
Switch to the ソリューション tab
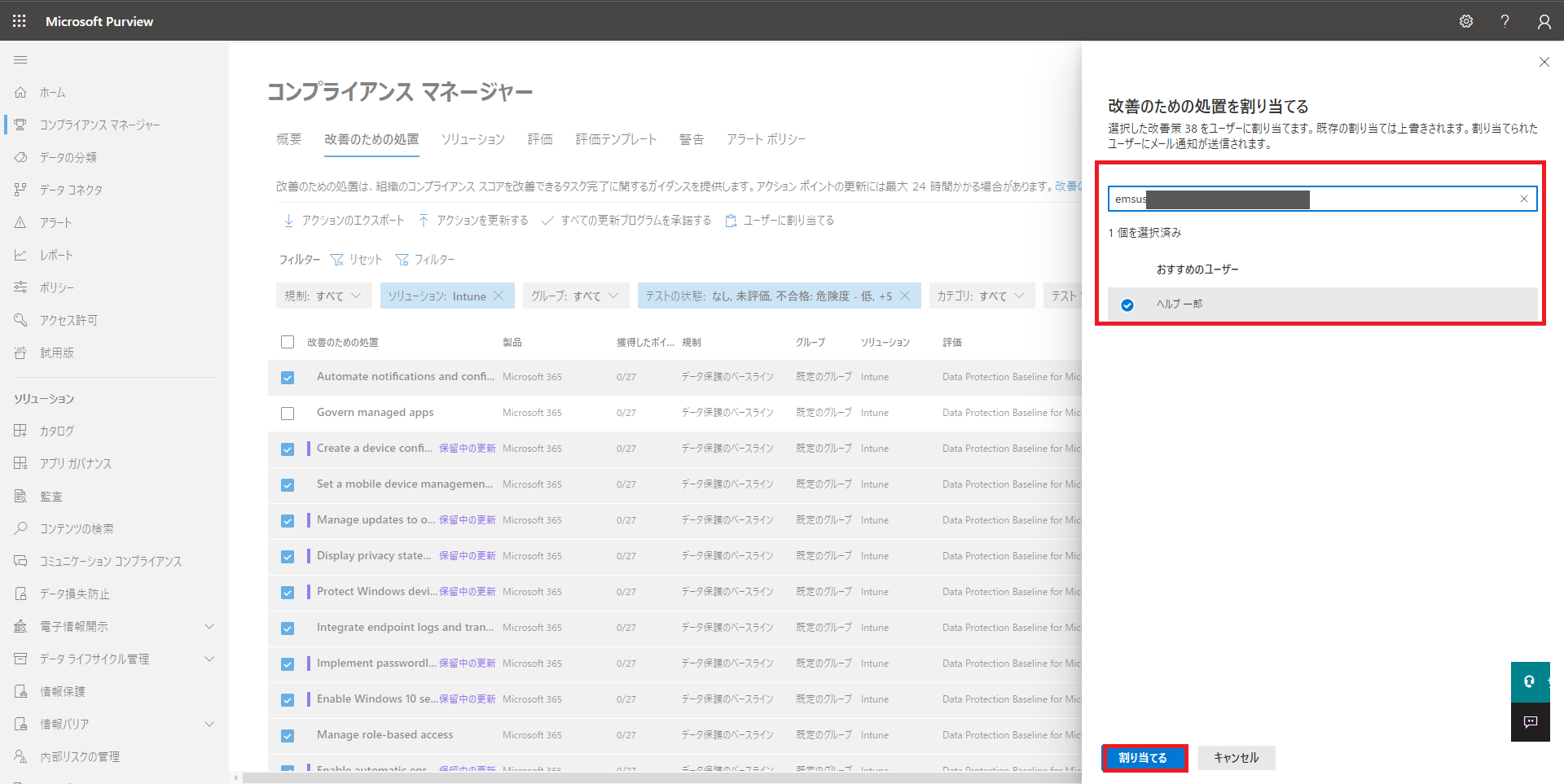[x=473, y=139]
